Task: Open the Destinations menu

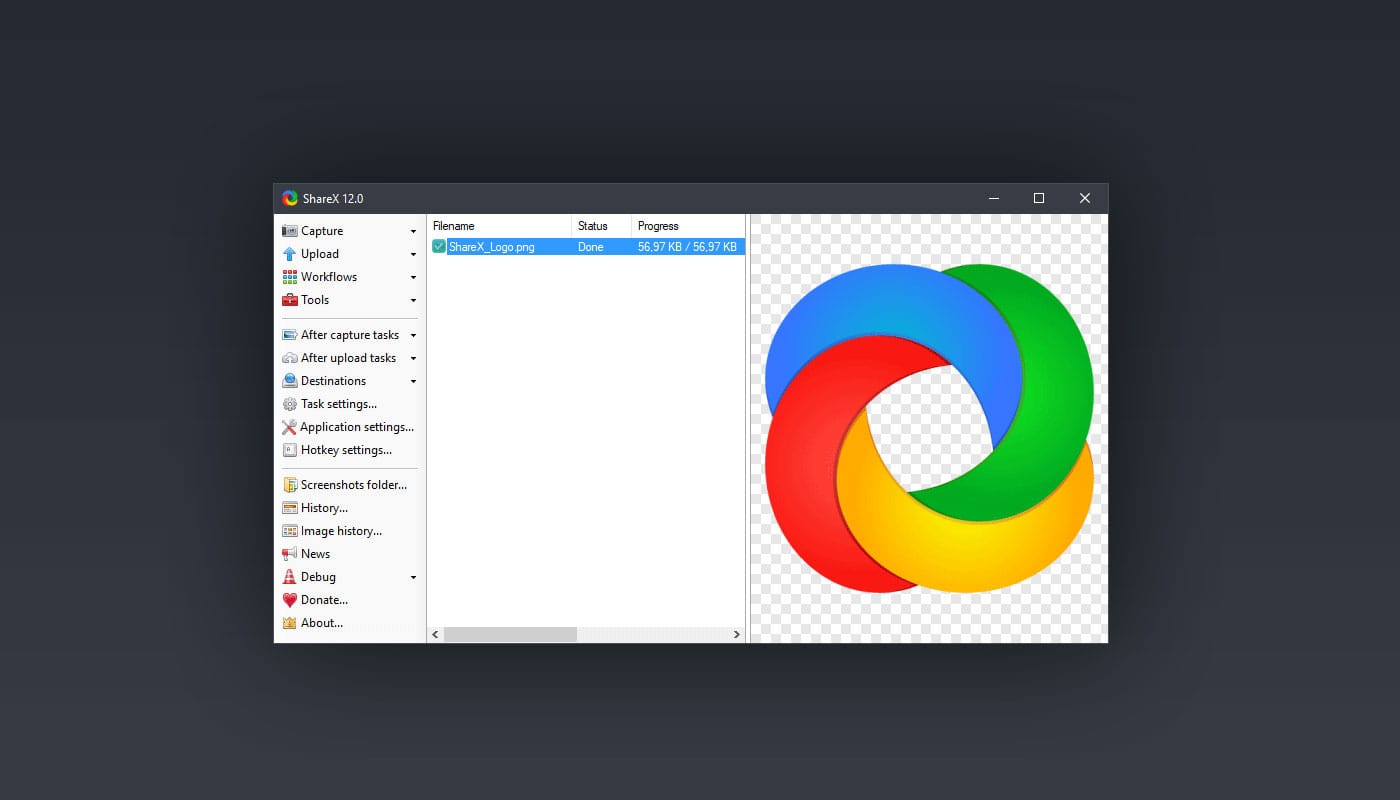Action: [350, 381]
